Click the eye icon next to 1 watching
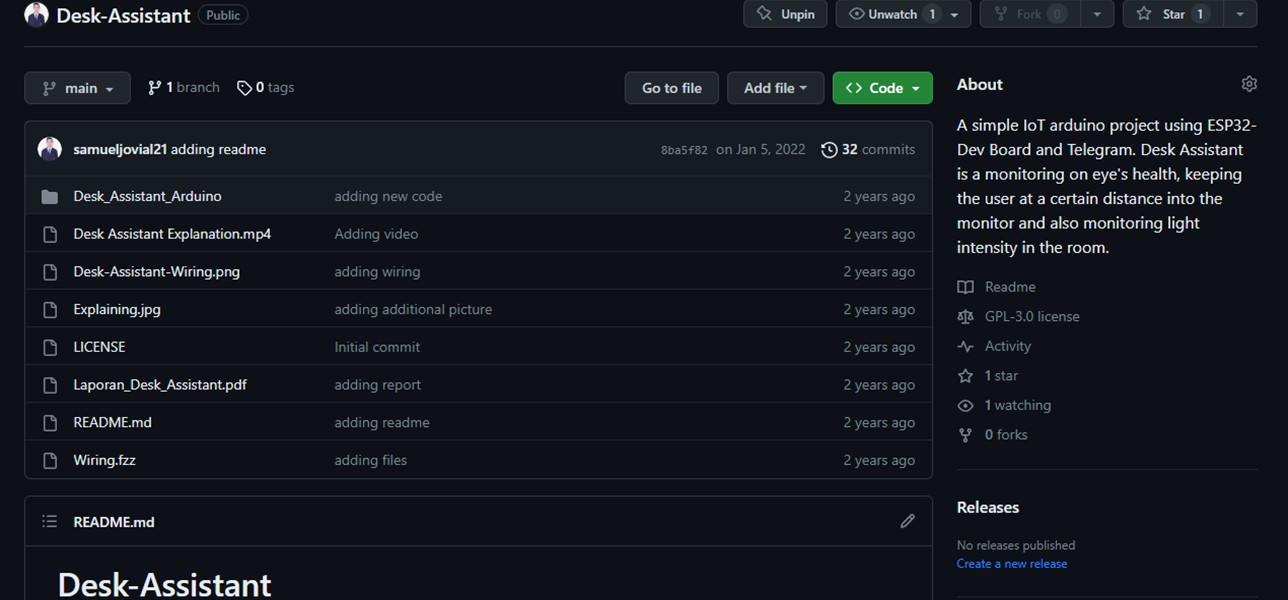Image resolution: width=1288 pixels, height=600 pixels. 965,406
